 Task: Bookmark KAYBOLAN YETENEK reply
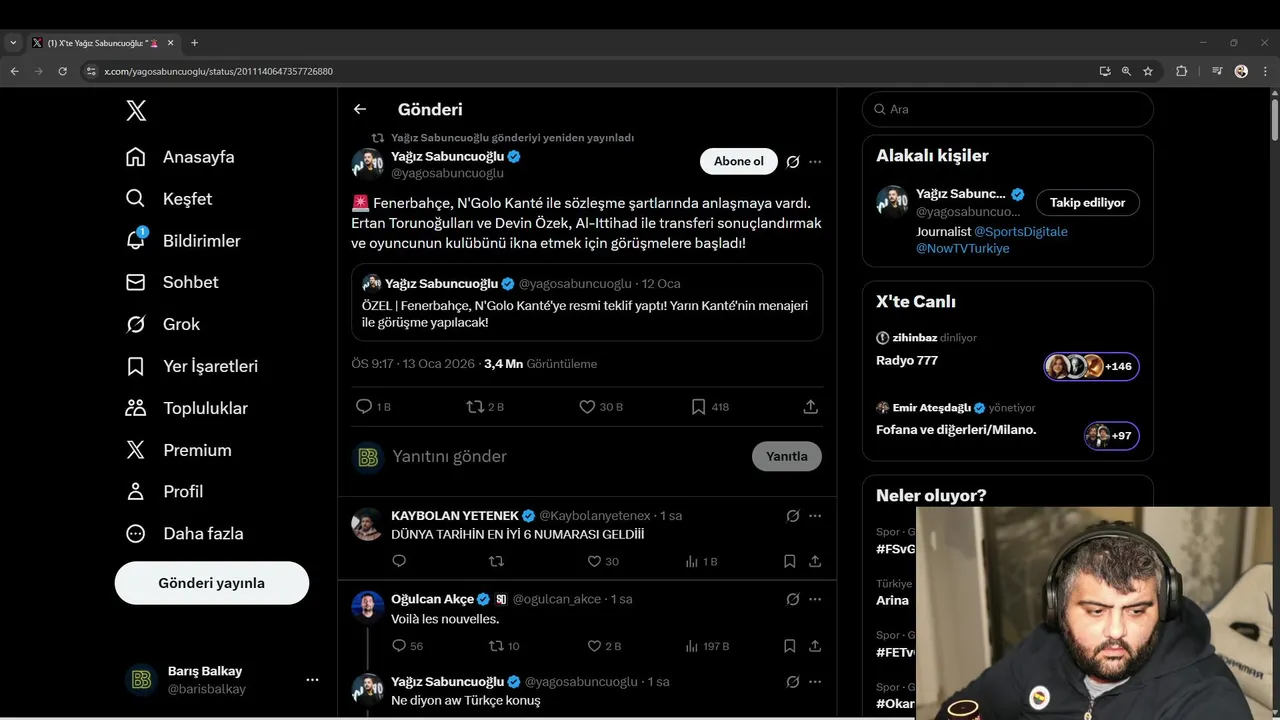(790, 562)
